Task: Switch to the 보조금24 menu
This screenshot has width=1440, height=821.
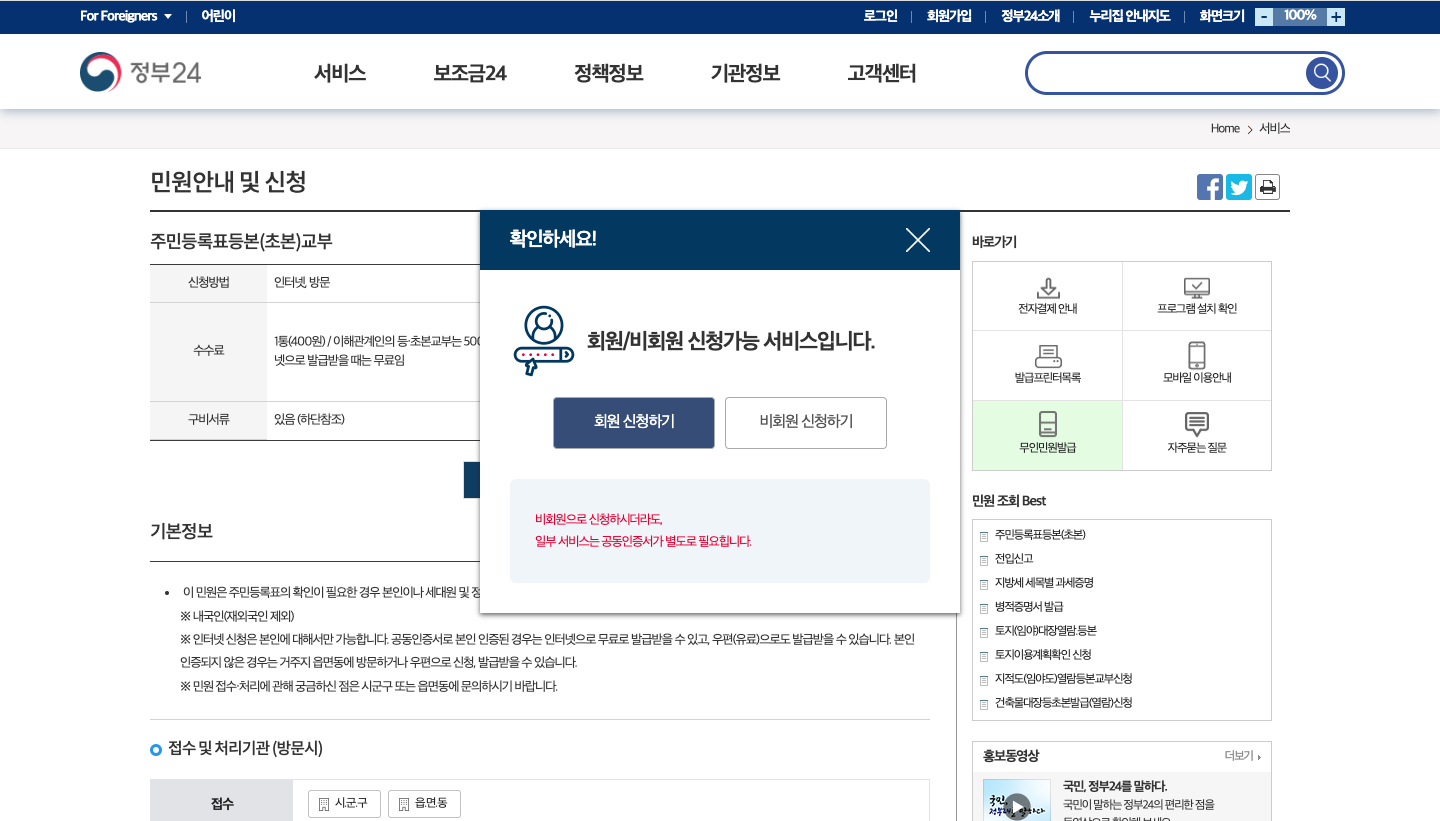Action: coord(470,73)
